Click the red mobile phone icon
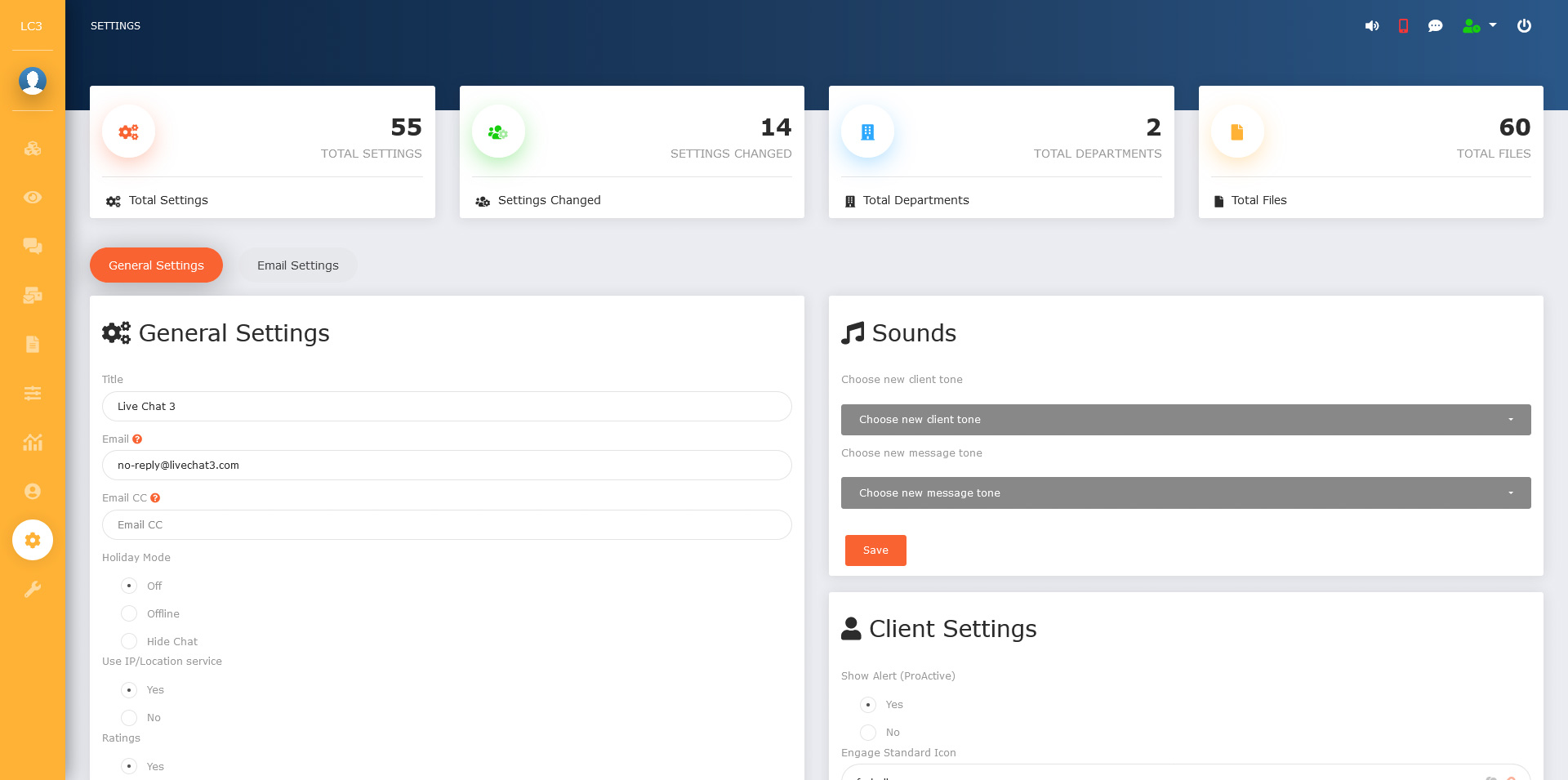The image size is (1568, 780). click(x=1403, y=26)
